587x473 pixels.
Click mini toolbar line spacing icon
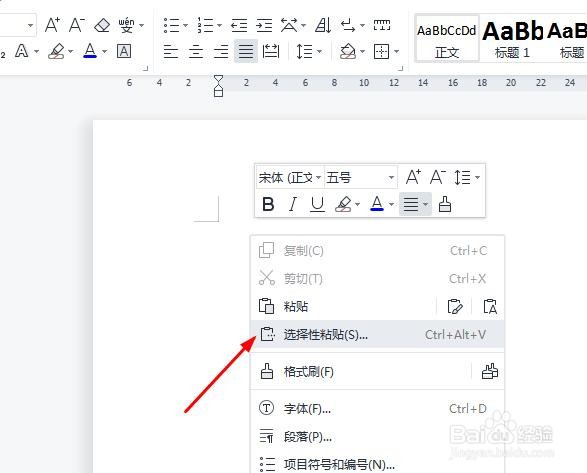pyautogui.click(x=463, y=177)
